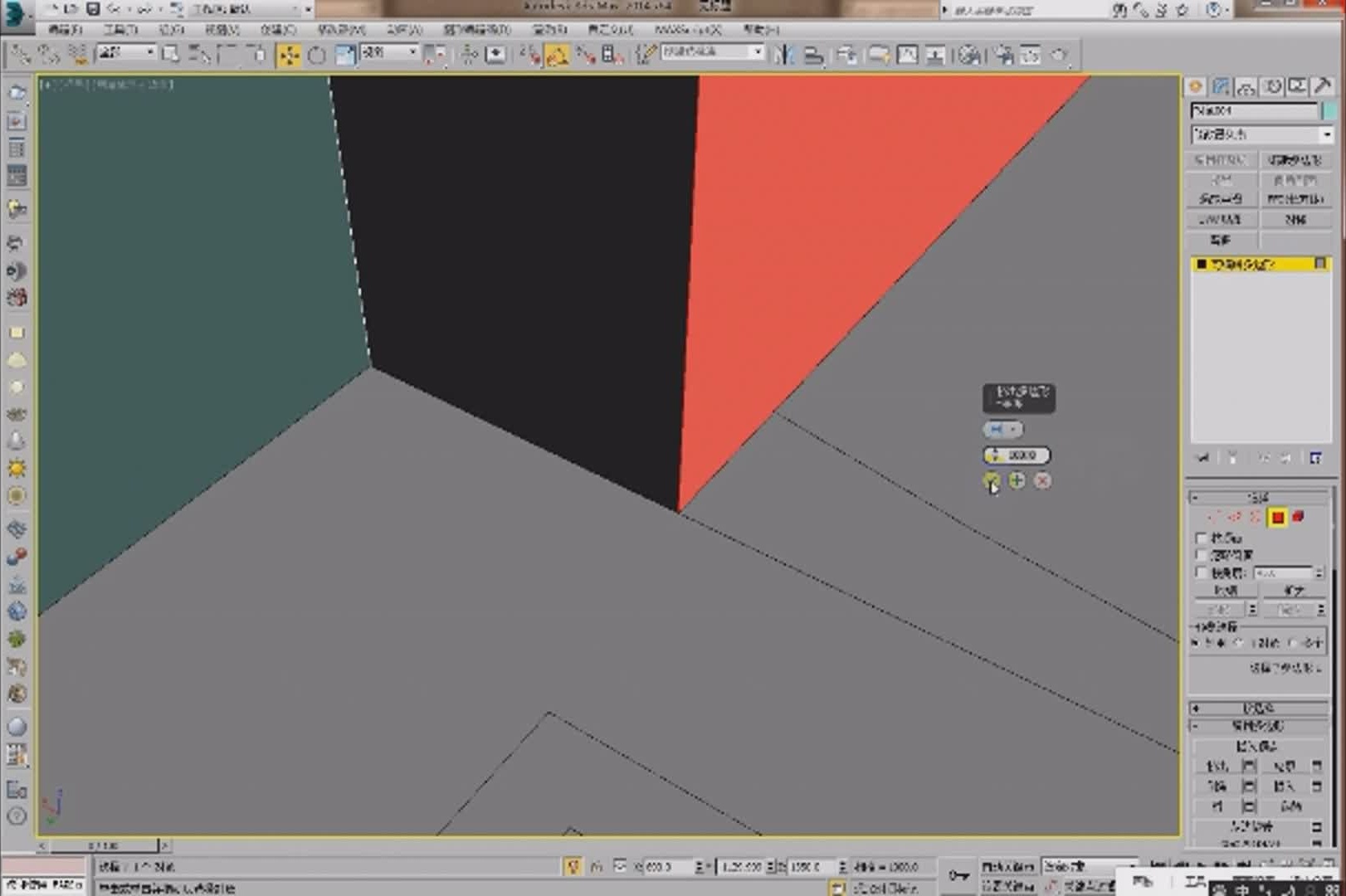The image size is (1346, 896).
Task: Confirm extrude with caddy OK checkmark
Action: [991, 480]
